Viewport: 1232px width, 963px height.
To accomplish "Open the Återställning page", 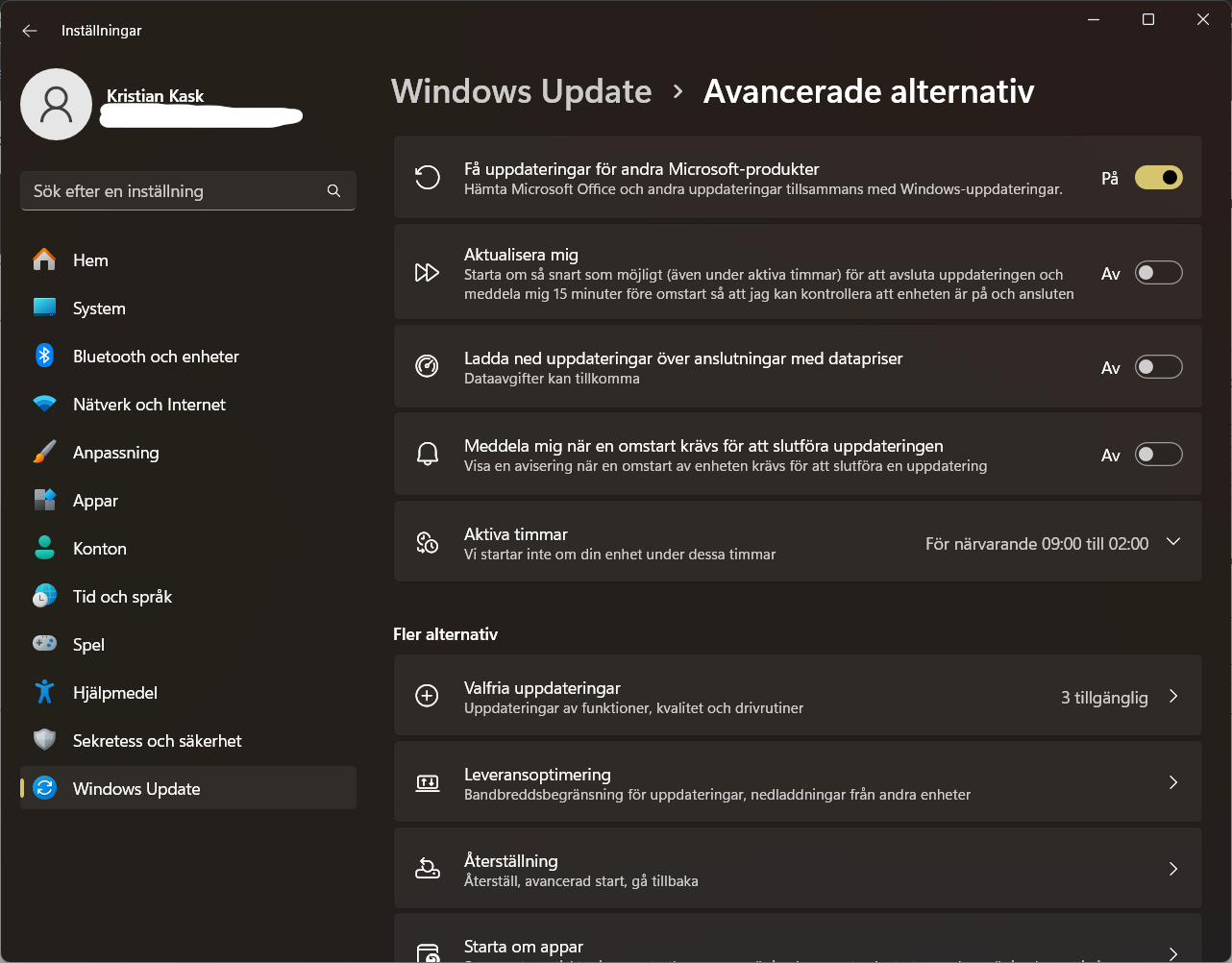I will pyautogui.click(x=798, y=868).
